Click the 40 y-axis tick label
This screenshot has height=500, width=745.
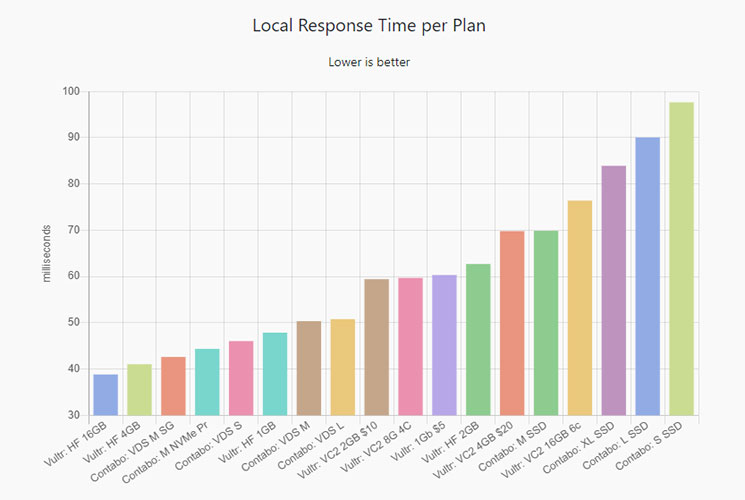point(74,369)
